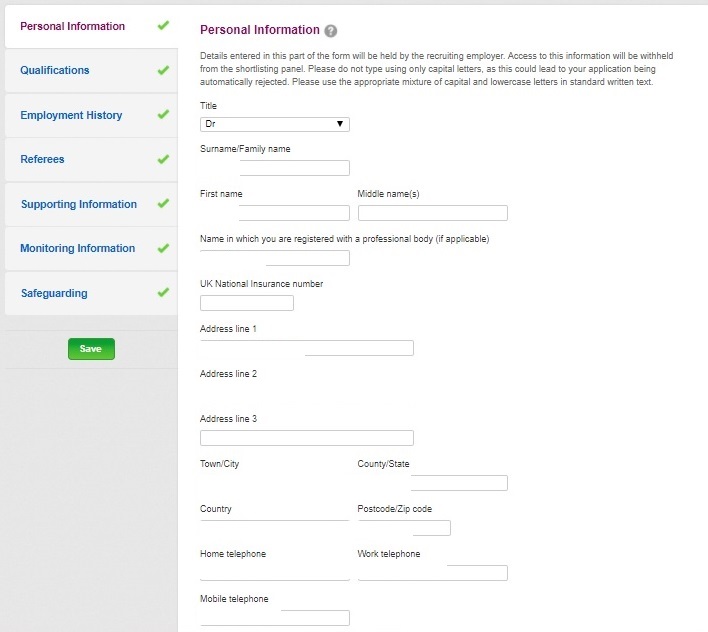This screenshot has width=708, height=632.
Task: Switch to the Safeguarding section
Action: coord(91,293)
